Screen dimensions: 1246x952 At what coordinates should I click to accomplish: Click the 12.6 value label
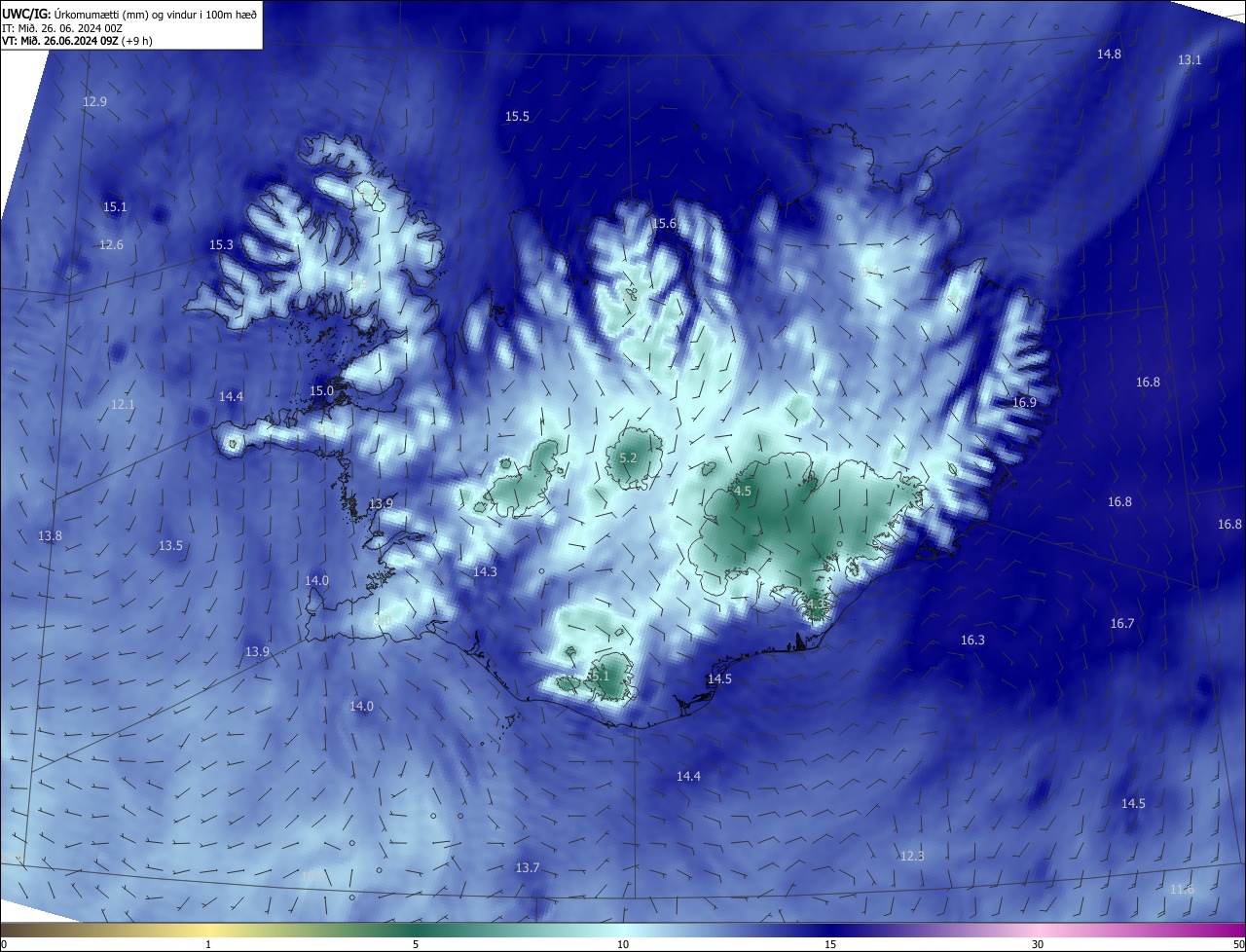[x=111, y=245]
